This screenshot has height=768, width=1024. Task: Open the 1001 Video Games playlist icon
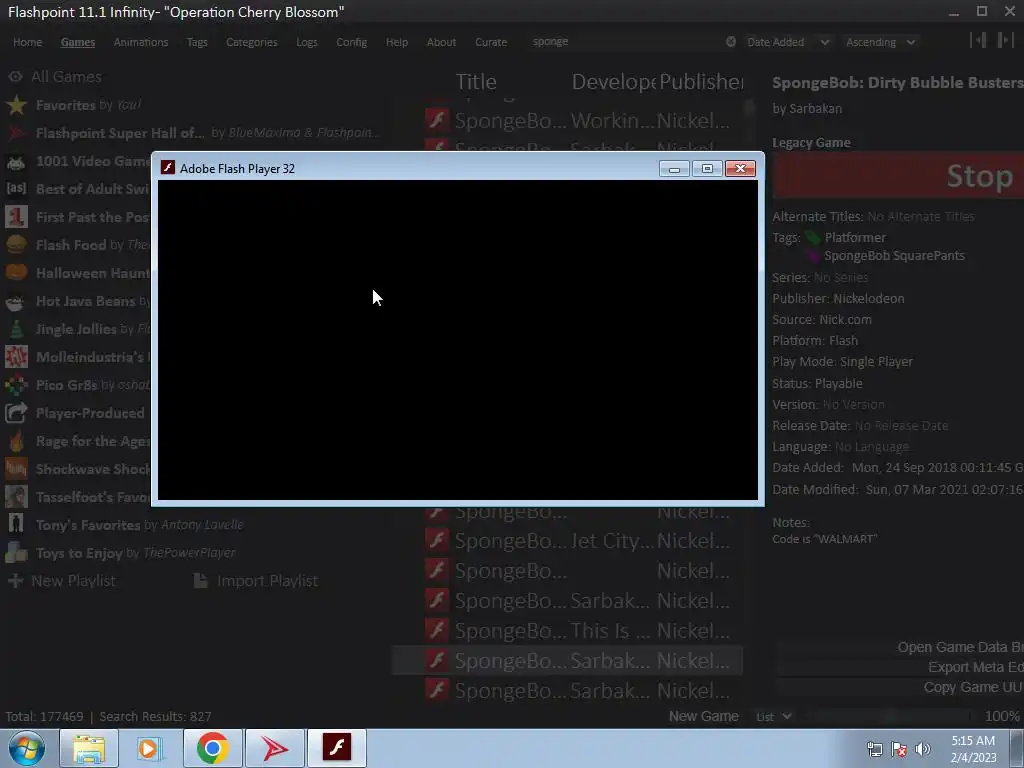[x=16, y=161]
